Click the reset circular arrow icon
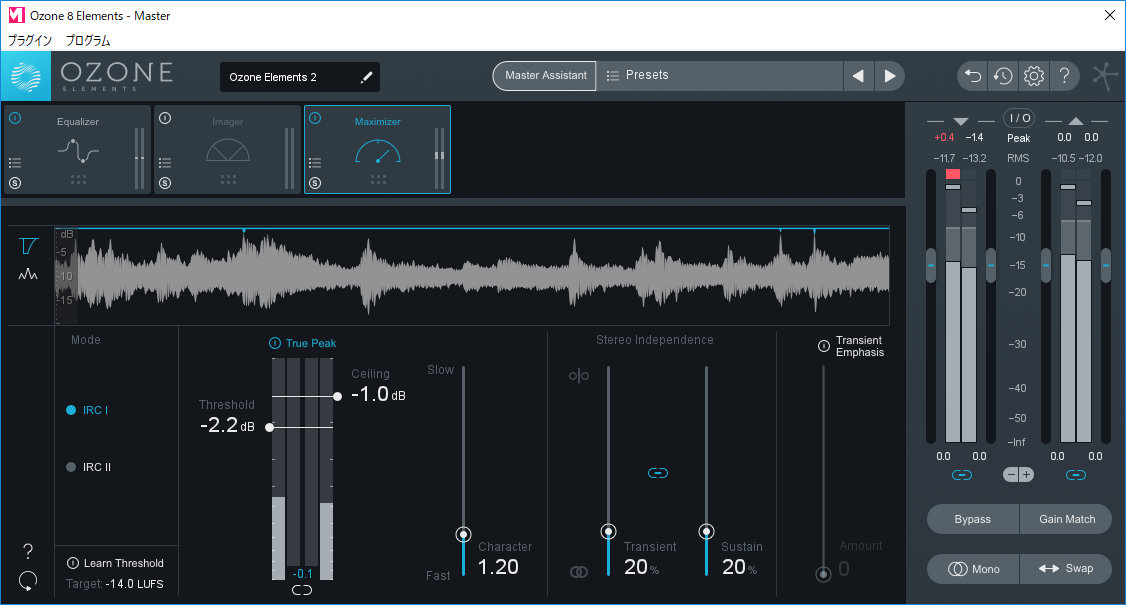Image resolution: width=1126 pixels, height=605 pixels. [x=28, y=581]
